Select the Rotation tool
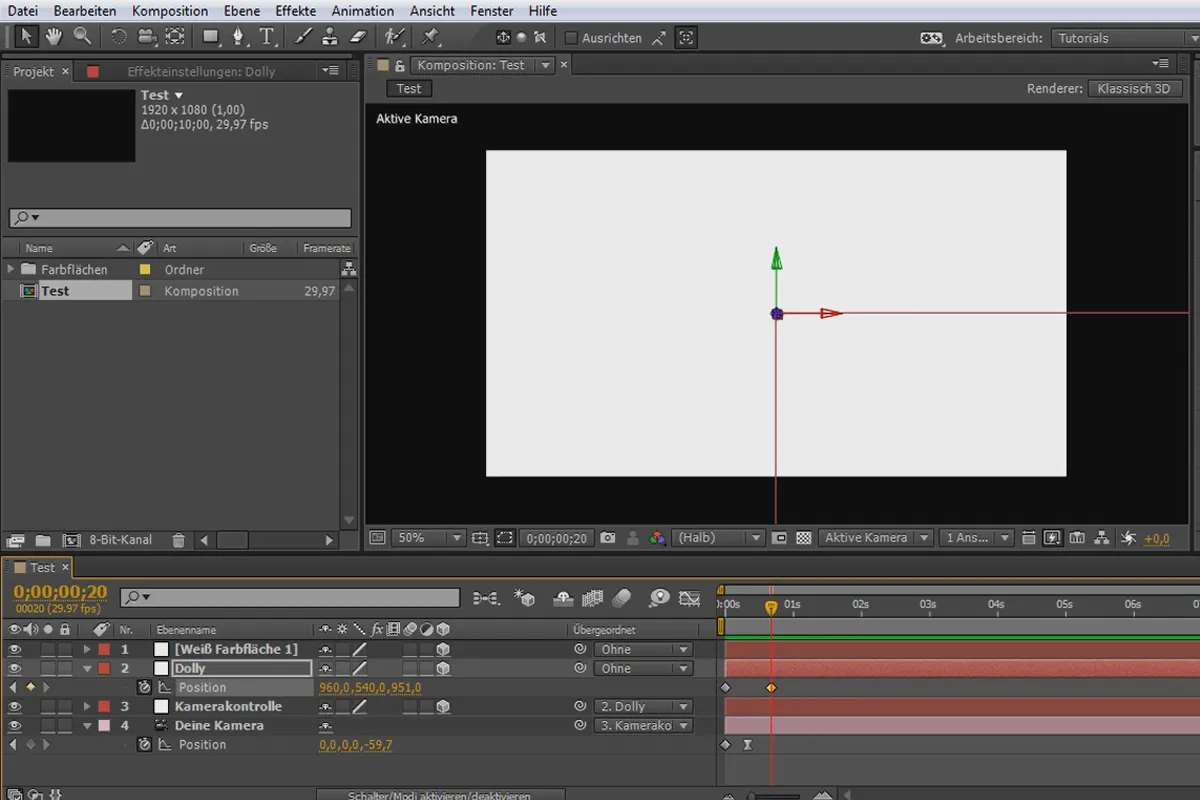 [119, 37]
